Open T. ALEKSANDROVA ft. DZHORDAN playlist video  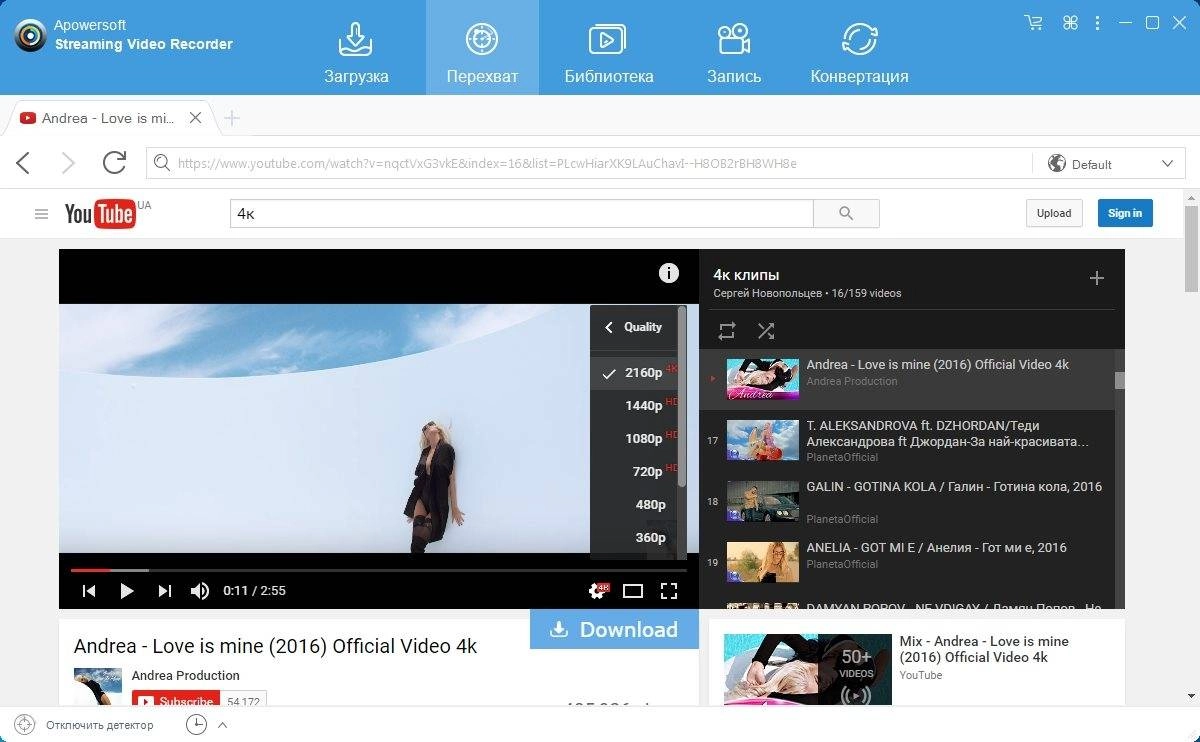(906, 440)
